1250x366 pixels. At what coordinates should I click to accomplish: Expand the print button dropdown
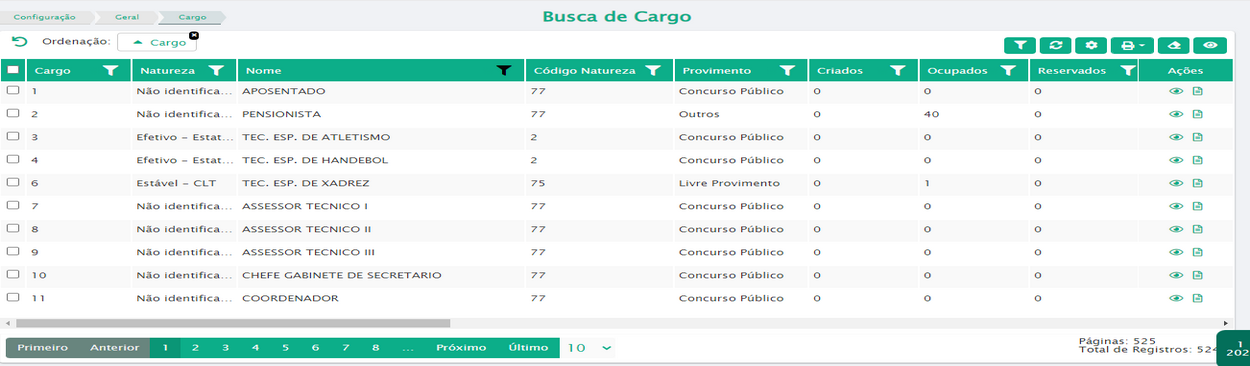[x=1132, y=45]
